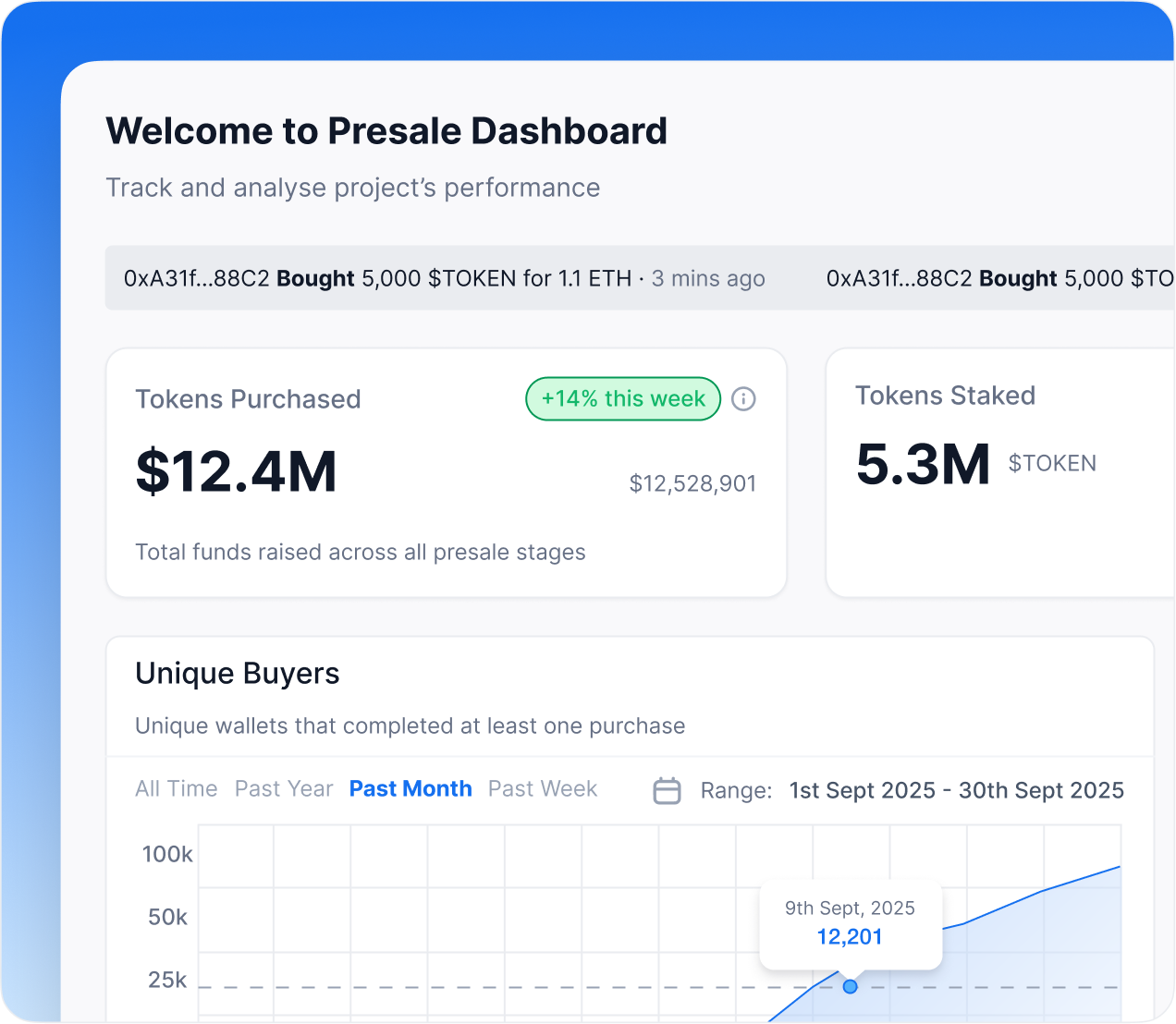Viewport: 1176px width, 1024px height.
Task: Click the Welcome to Presale Dashboard heading
Action: click(386, 131)
